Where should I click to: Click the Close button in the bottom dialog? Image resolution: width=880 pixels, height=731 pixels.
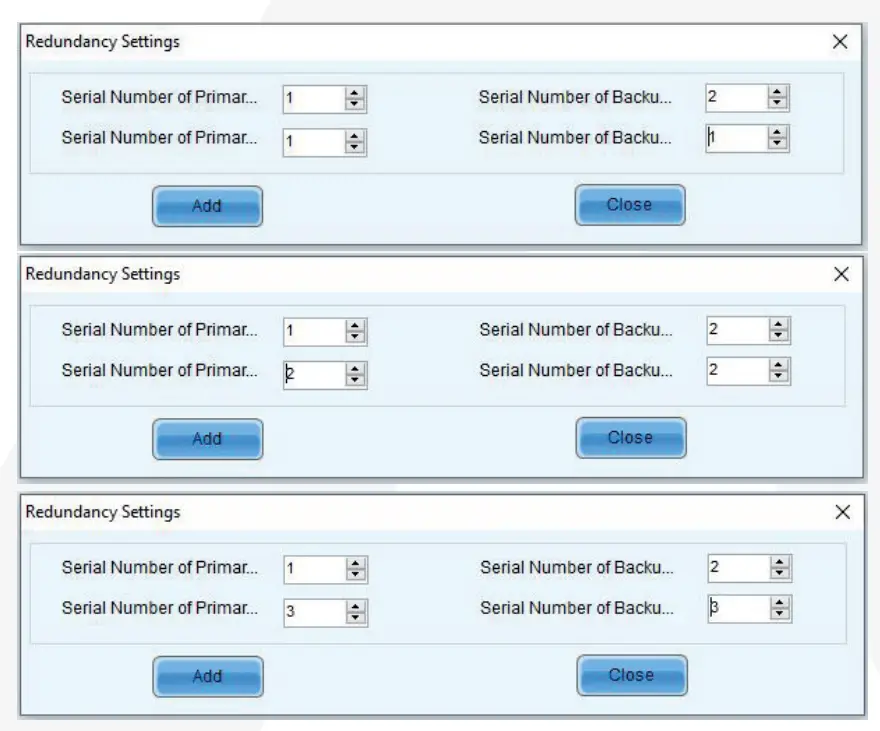pyautogui.click(x=630, y=675)
